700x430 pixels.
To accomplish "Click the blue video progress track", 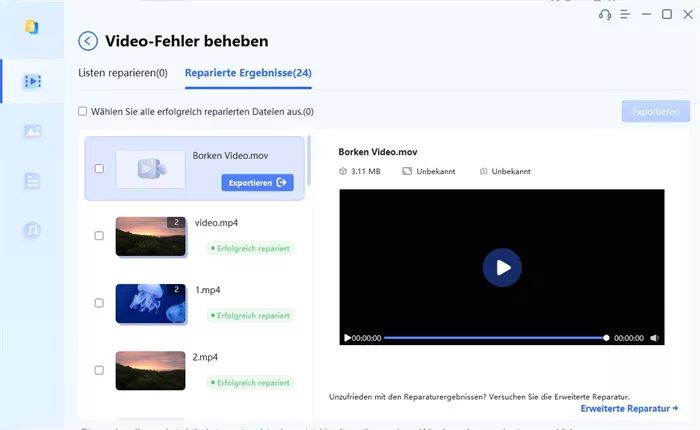I will (x=494, y=338).
